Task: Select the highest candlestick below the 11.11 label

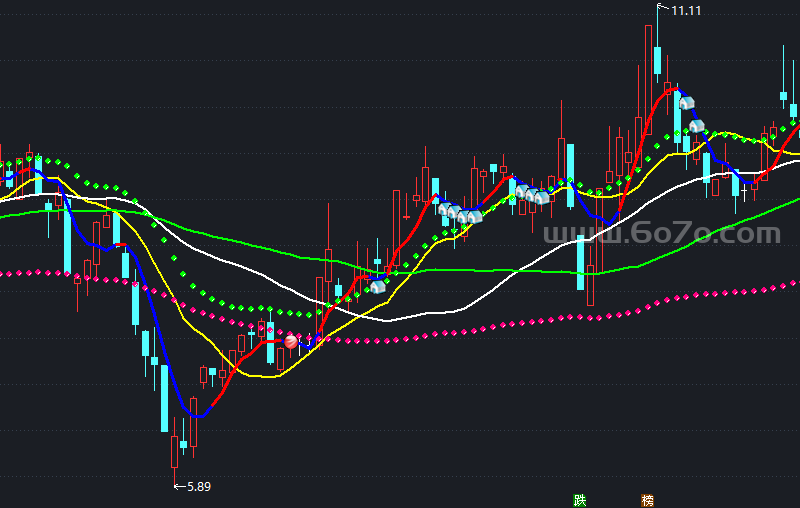Action: [657, 59]
